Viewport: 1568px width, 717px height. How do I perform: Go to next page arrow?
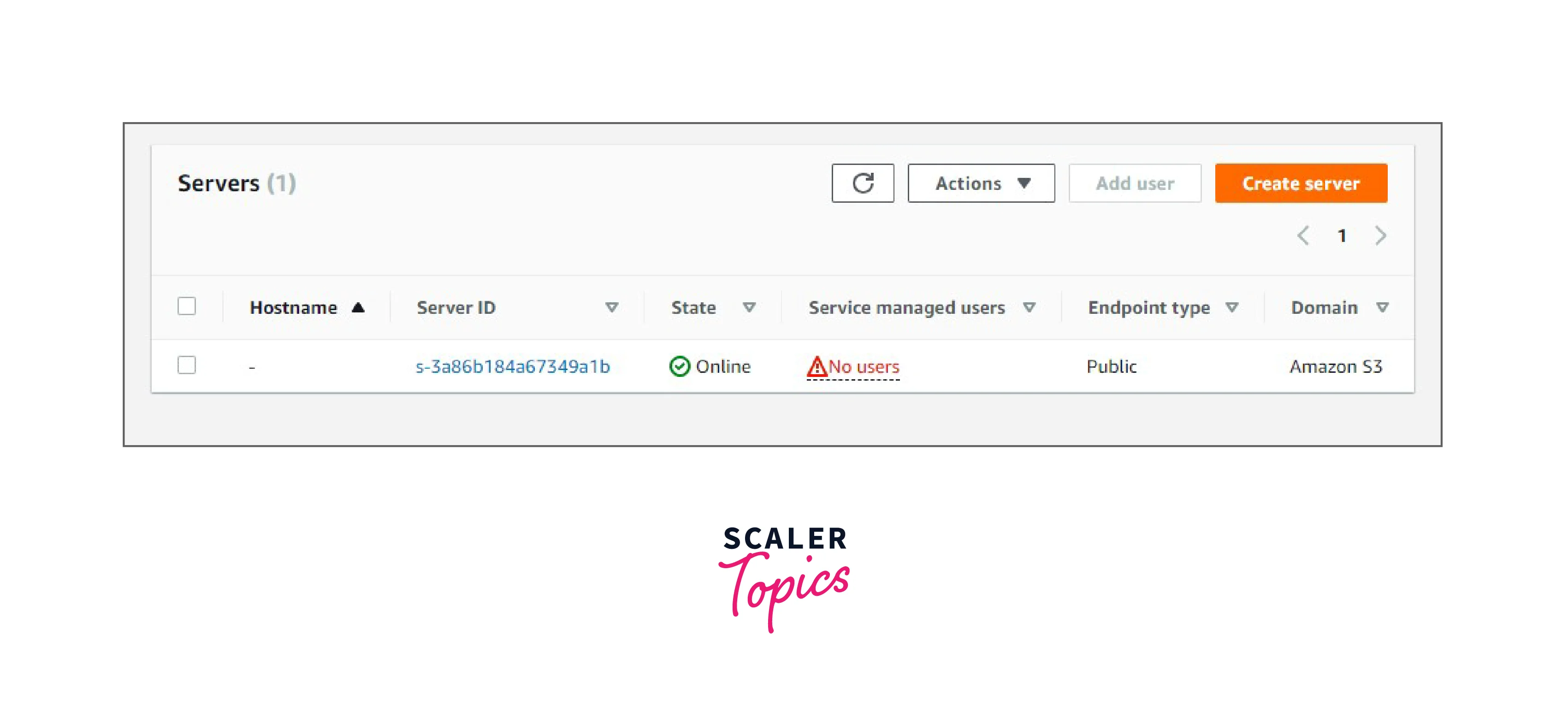coord(1380,235)
